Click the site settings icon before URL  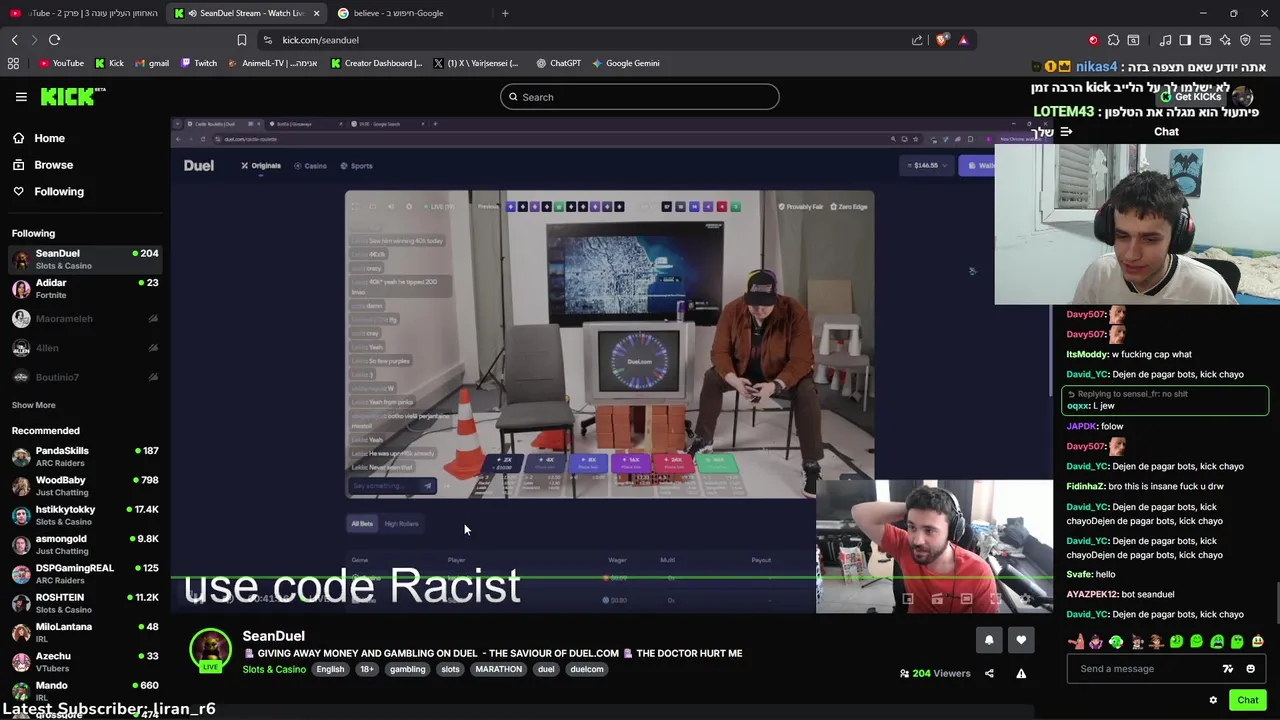tap(267, 40)
